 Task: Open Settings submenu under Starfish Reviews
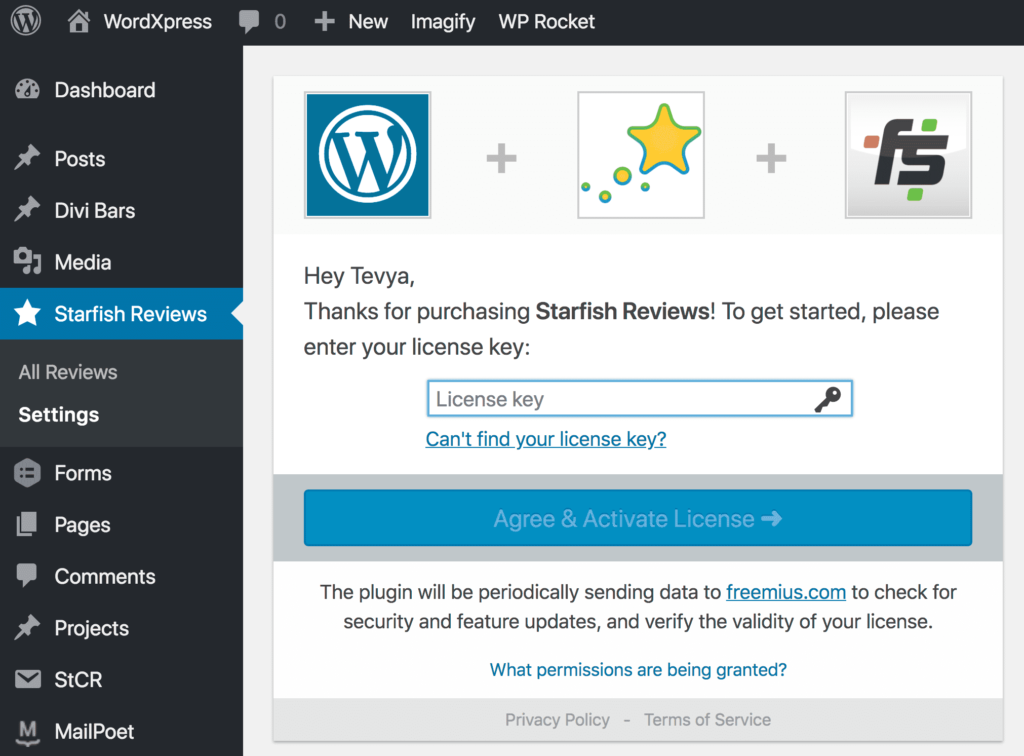(x=59, y=415)
